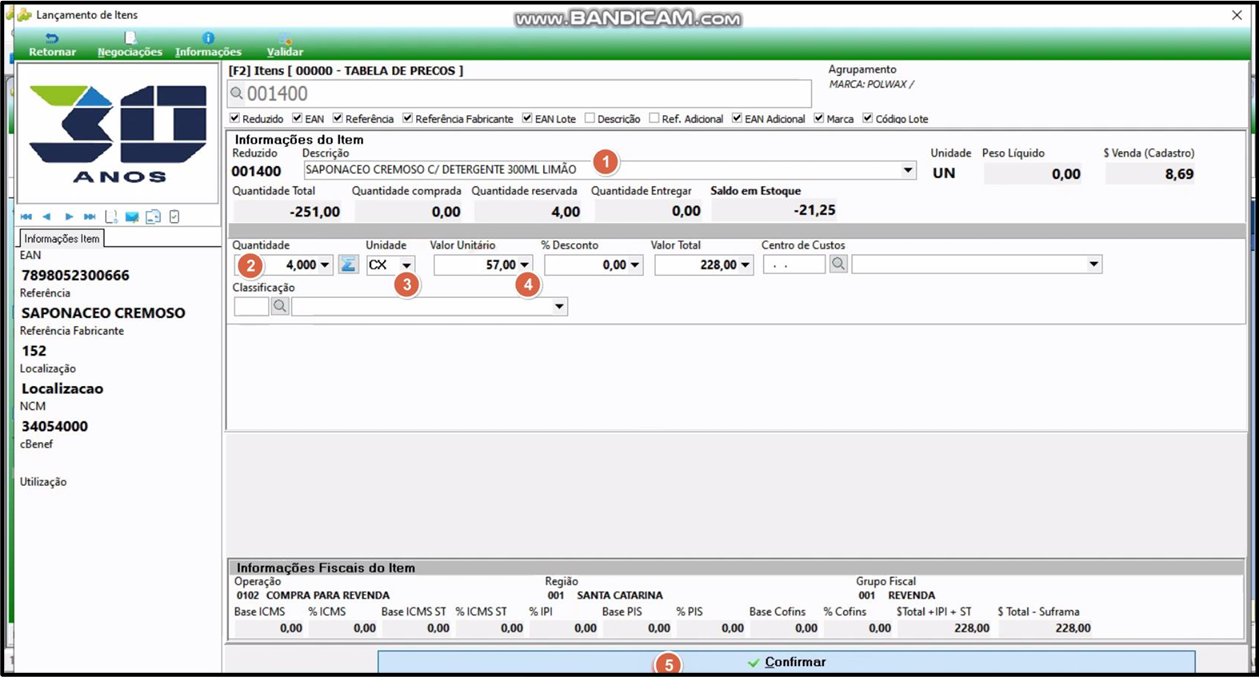Click the Validar toolbar icon
This screenshot has width=1259, height=677.
(x=285, y=44)
